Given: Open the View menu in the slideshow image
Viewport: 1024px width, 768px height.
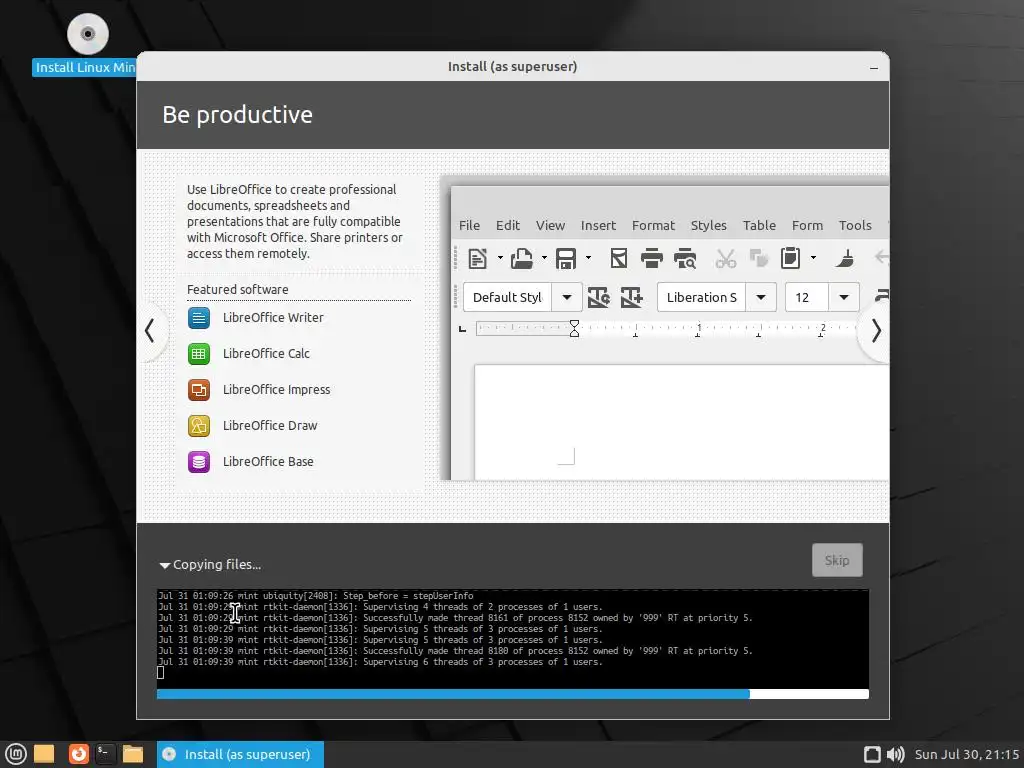Looking at the screenshot, I should pos(550,225).
